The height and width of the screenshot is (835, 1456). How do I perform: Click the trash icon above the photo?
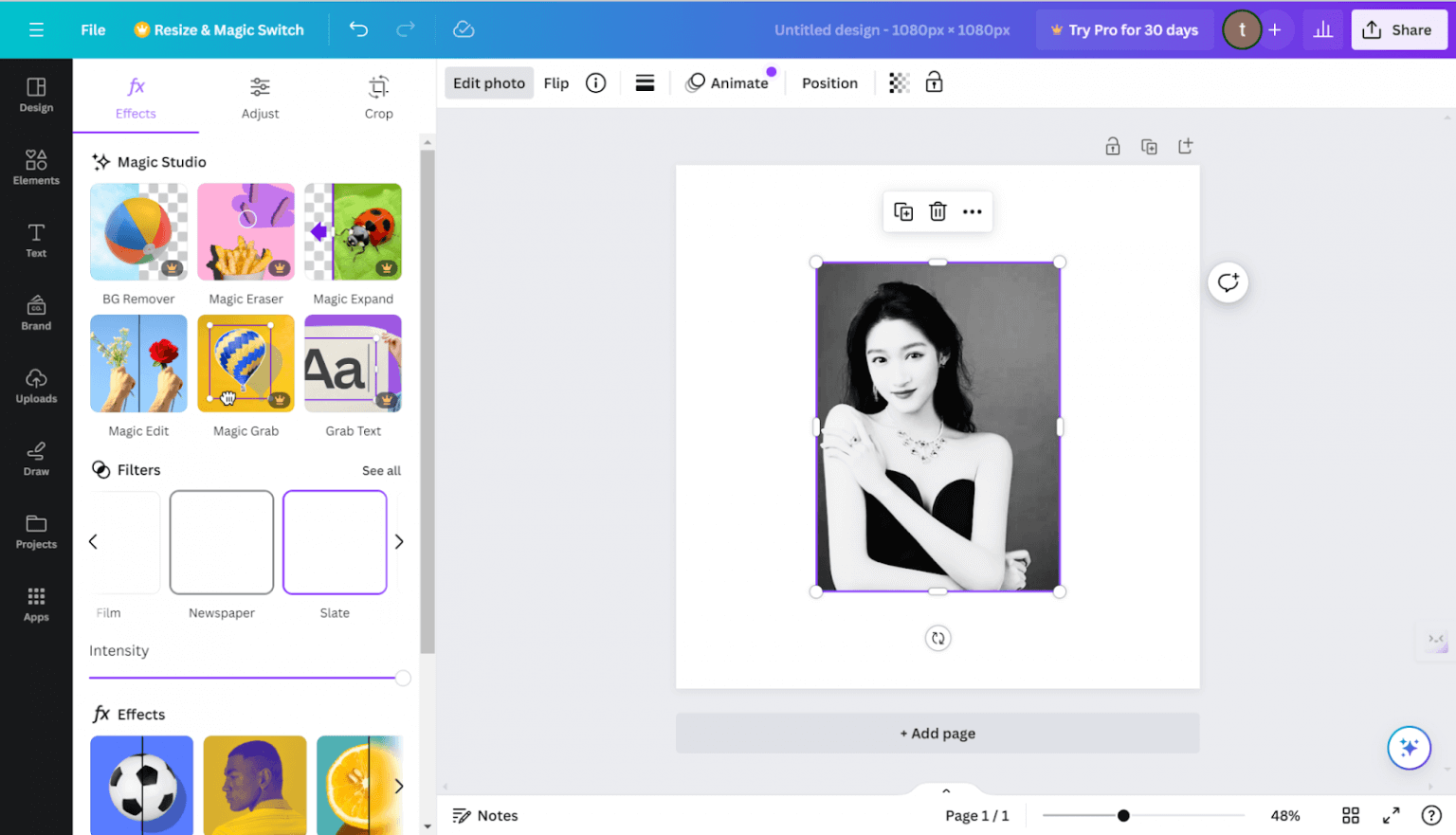click(937, 211)
